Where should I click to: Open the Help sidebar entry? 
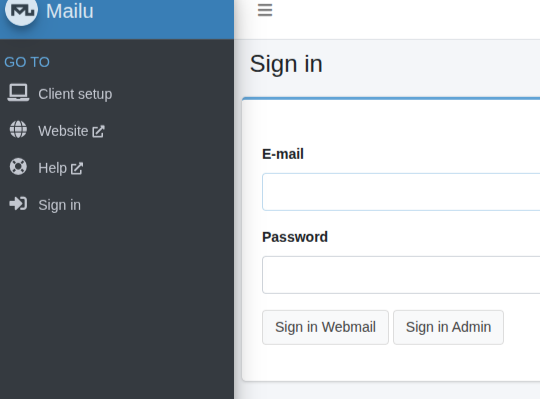pyautogui.click(x=52, y=168)
